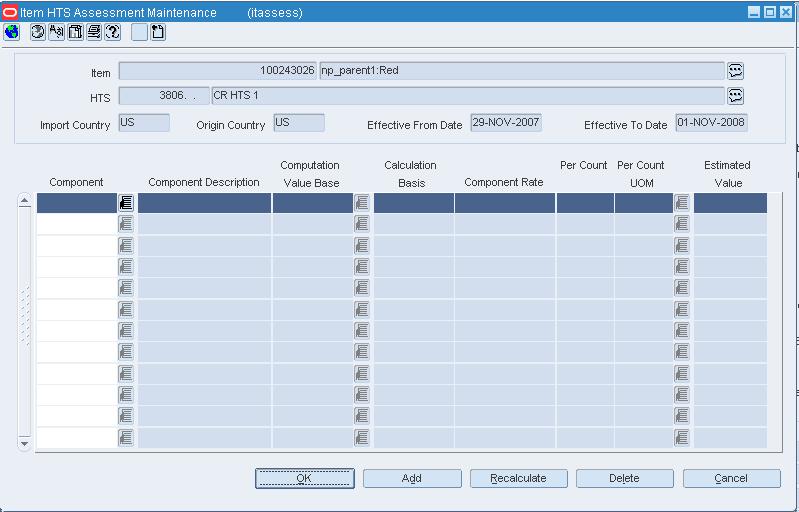799x512 pixels.
Task: Click the question mark help icon
Action: tap(113, 32)
